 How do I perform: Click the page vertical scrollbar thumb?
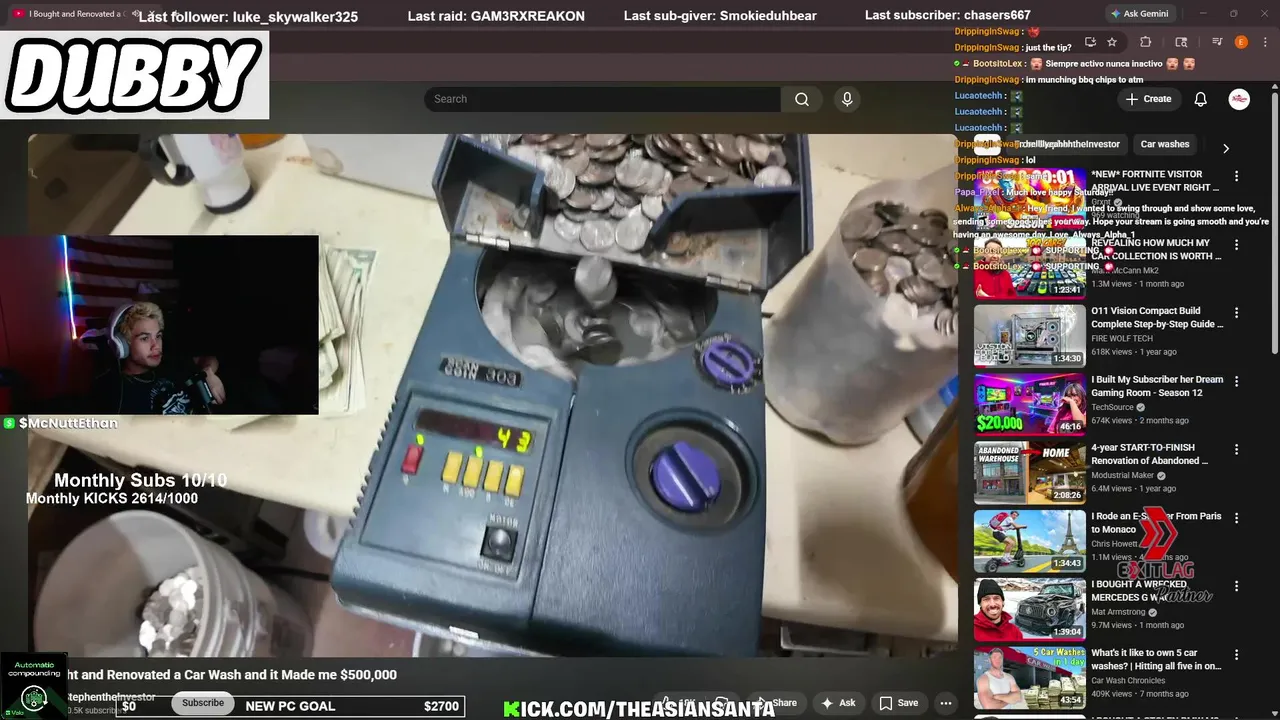click(x=1274, y=222)
